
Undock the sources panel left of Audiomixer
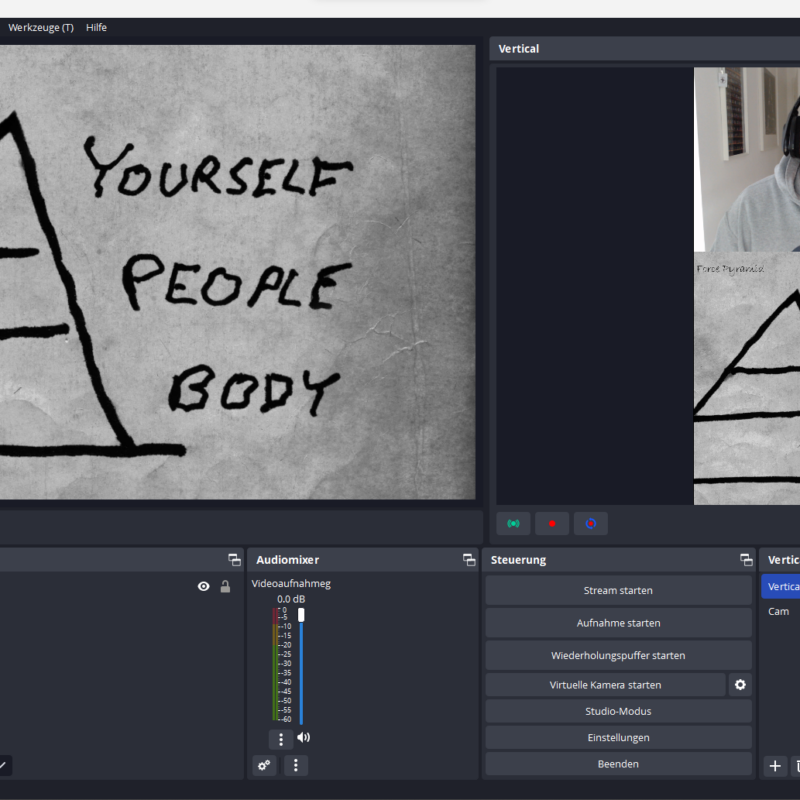[x=234, y=560]
